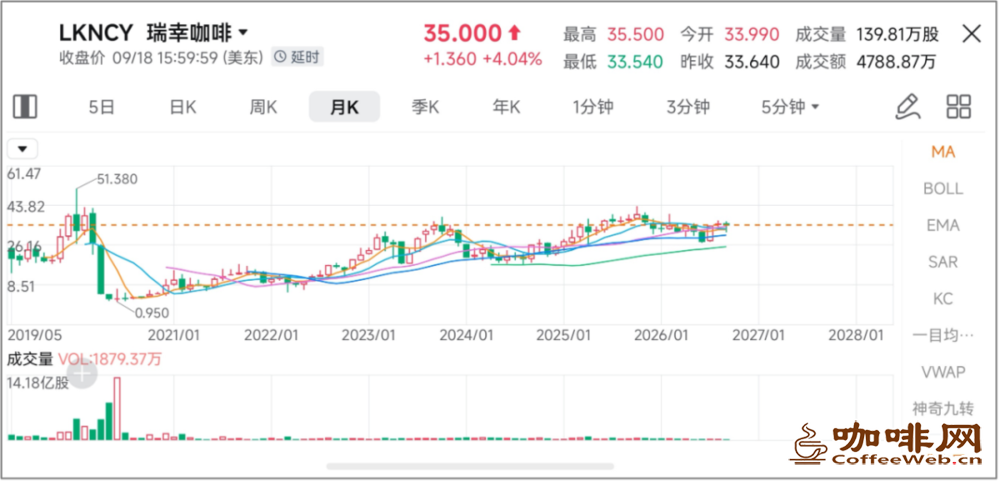Click the 收盘价 09/18 timestamp text

point(161,57)
